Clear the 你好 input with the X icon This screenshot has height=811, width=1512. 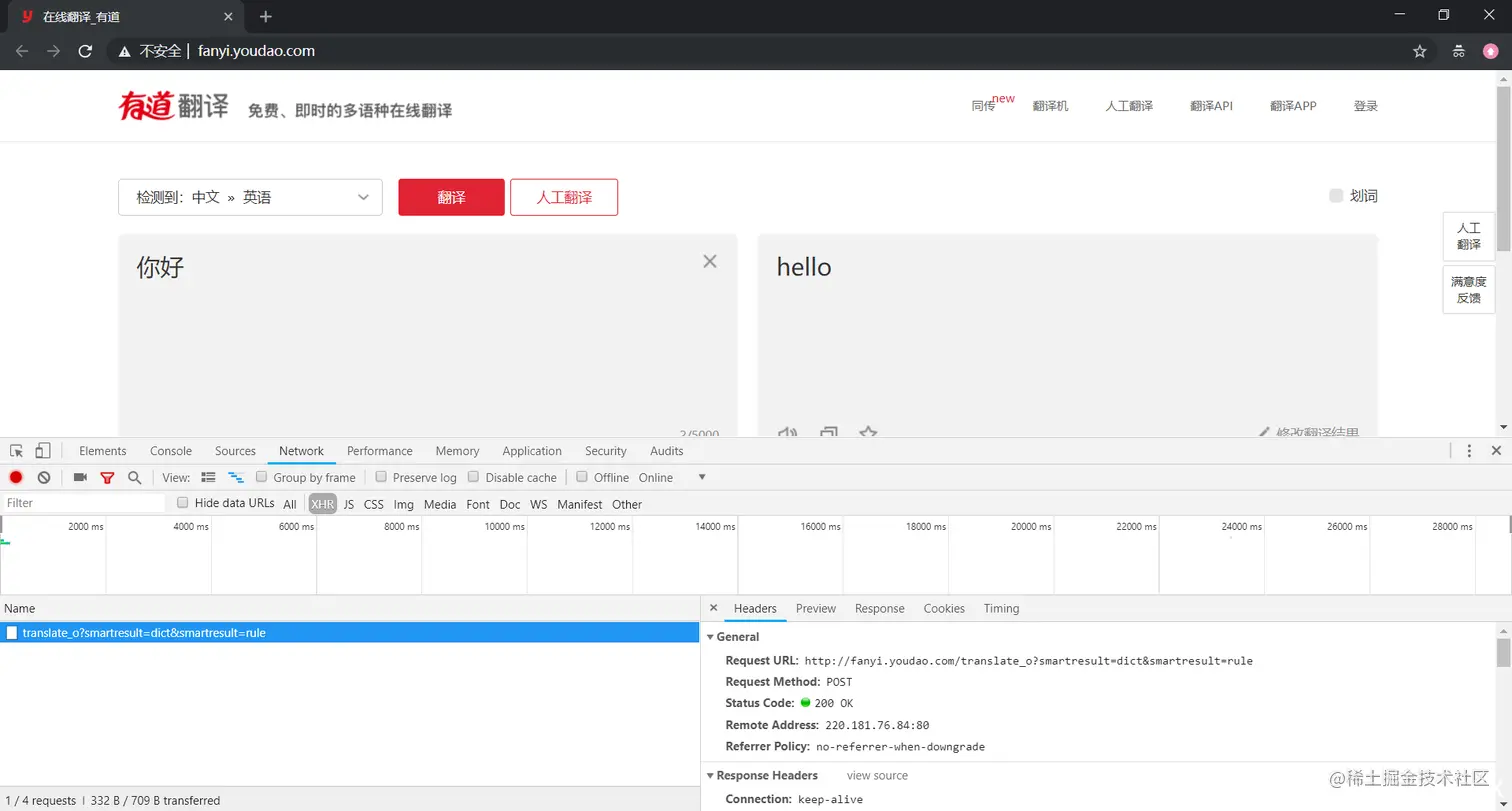[710, 261]
